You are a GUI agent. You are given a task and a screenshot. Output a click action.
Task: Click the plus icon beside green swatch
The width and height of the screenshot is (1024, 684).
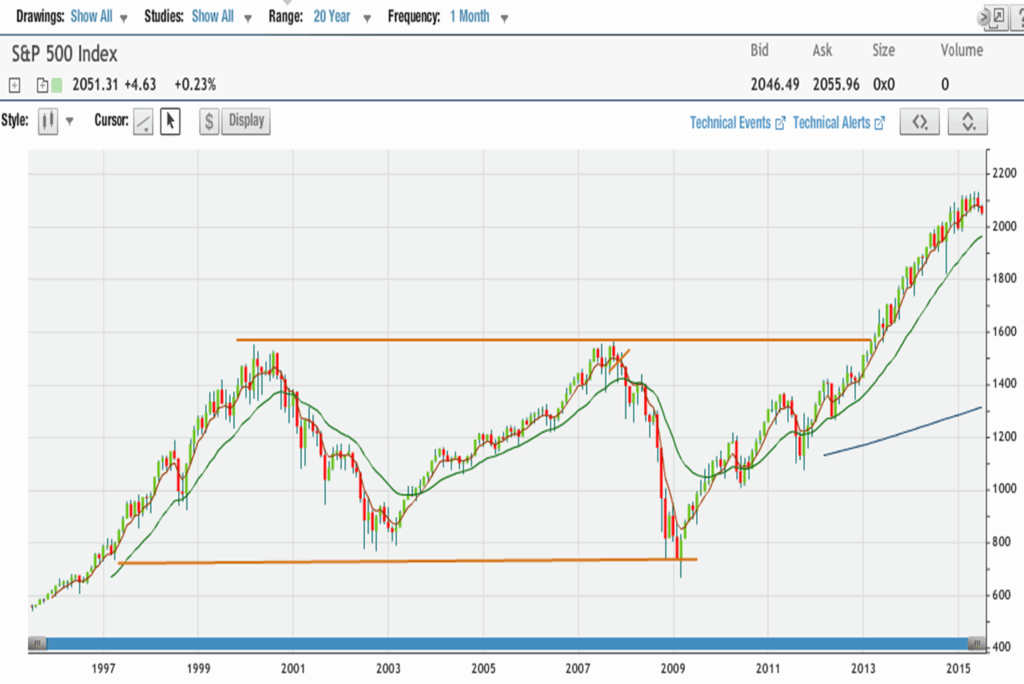click(x=43, y=85)
